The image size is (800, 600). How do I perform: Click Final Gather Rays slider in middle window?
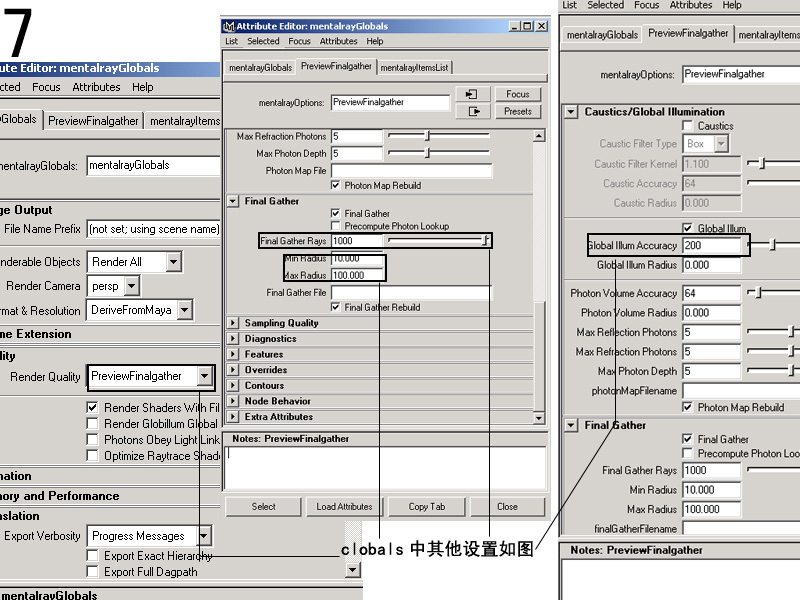438,240
